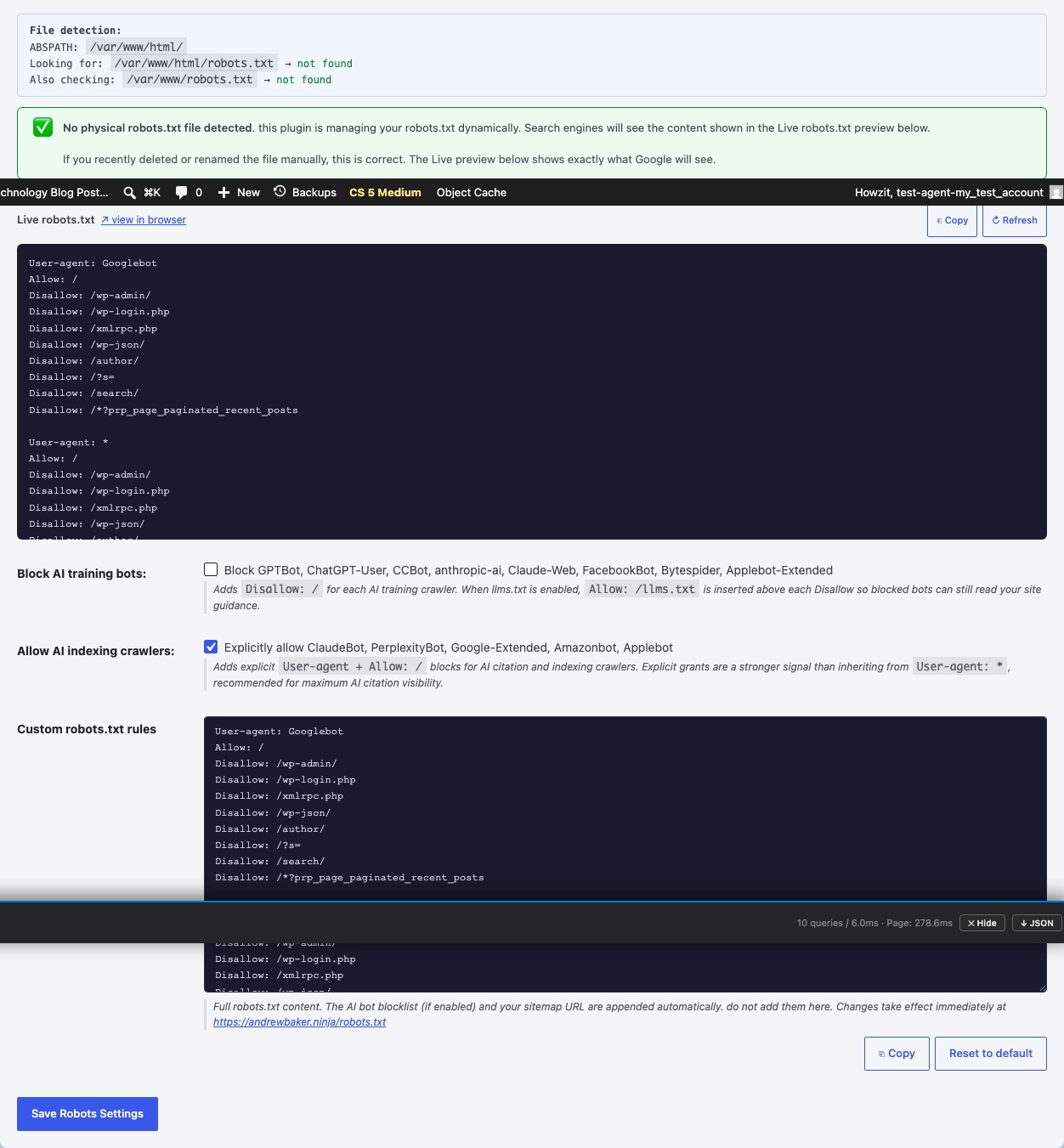Uncheck Explicitly allow ClaudeBot checkbox
The image size is (1064, 1148).
coord(211,647)
